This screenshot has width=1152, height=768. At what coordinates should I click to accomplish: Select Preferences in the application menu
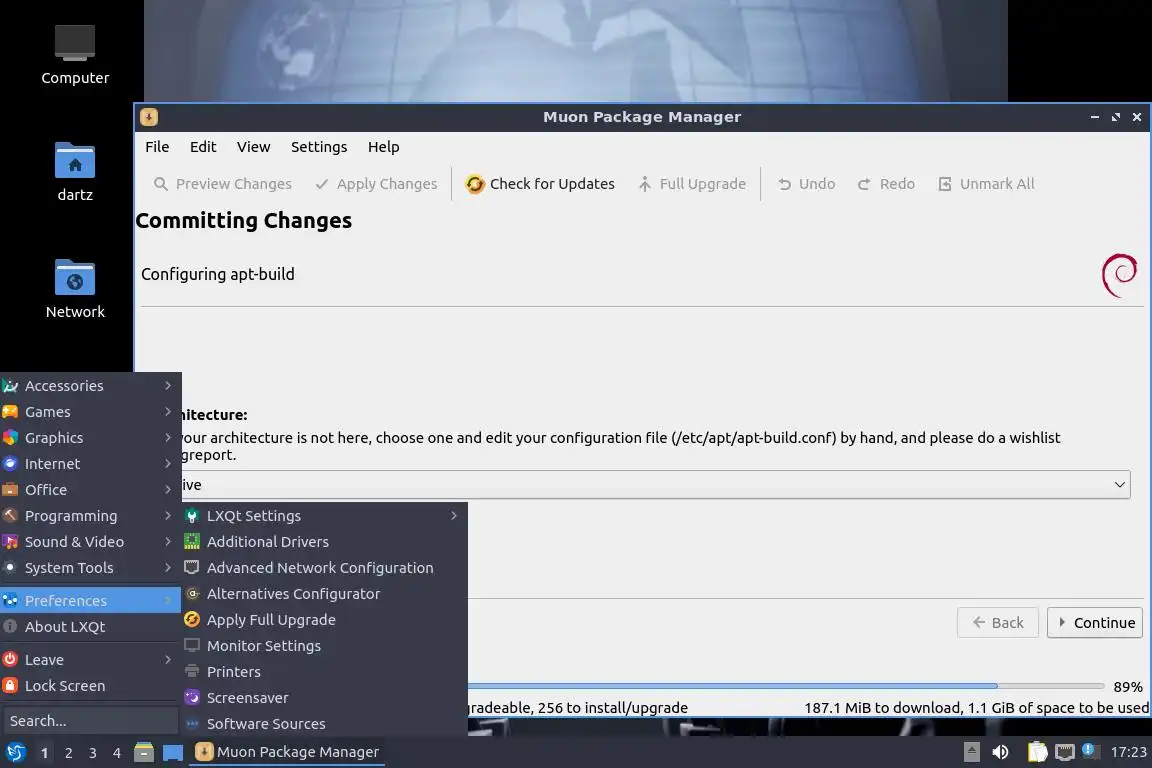(x=90, y=600)
